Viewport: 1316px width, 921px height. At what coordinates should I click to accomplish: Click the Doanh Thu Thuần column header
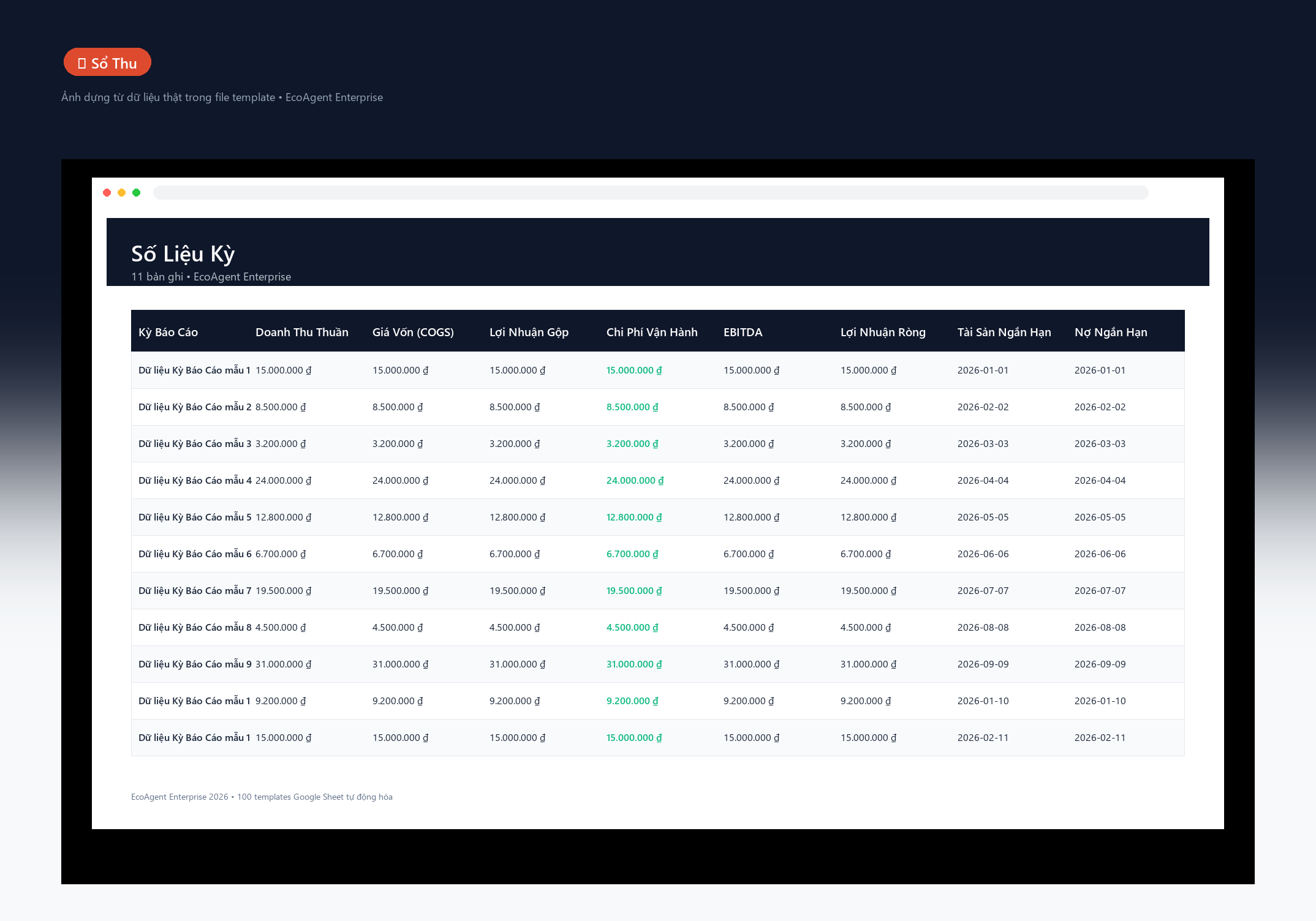(302, 332)
